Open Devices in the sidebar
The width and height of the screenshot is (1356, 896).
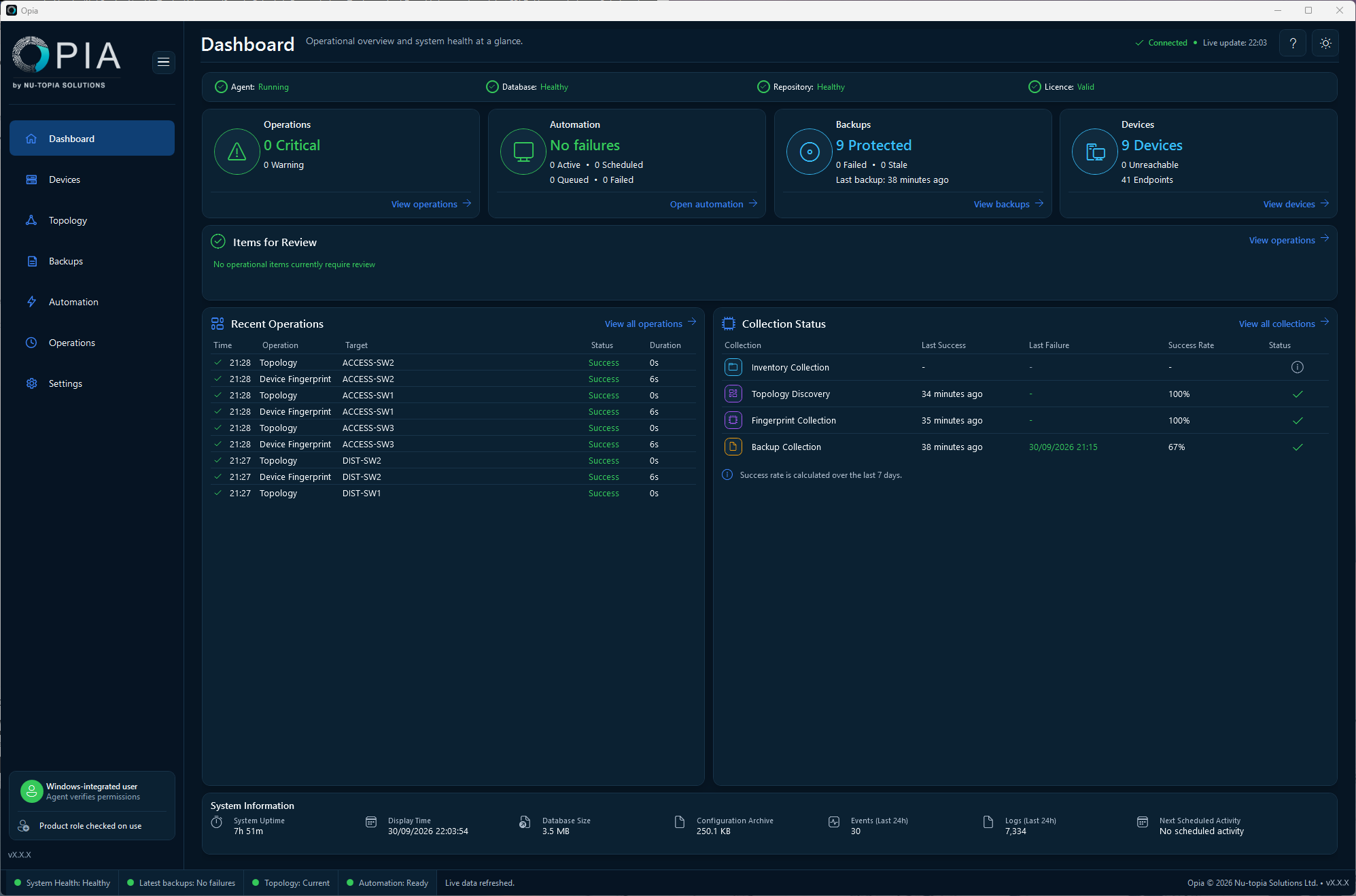[92, 179]
